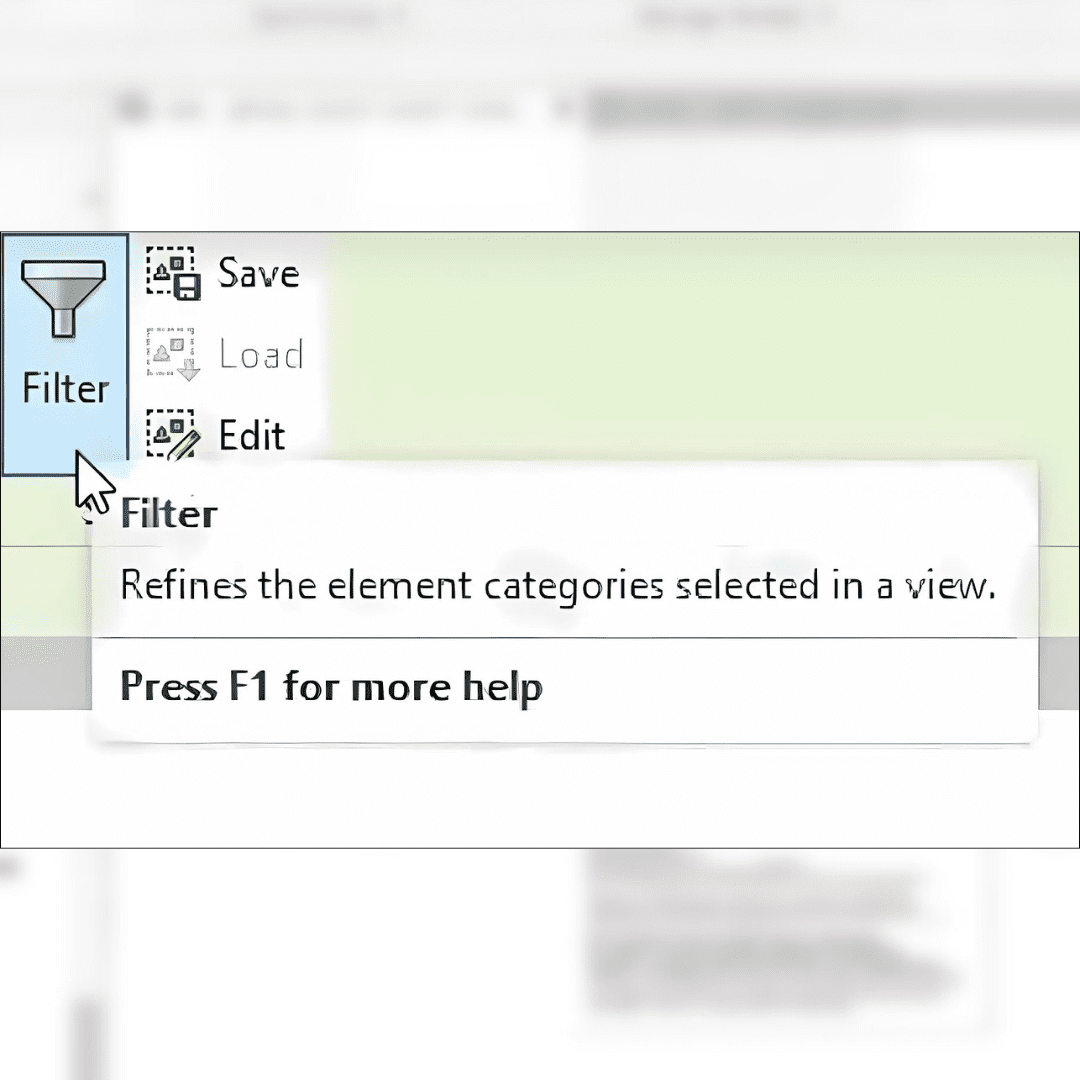This screenshot has width=1080, height=1080.
Task: Click "Press F1 for more help" text
Action: click(331, 688)
